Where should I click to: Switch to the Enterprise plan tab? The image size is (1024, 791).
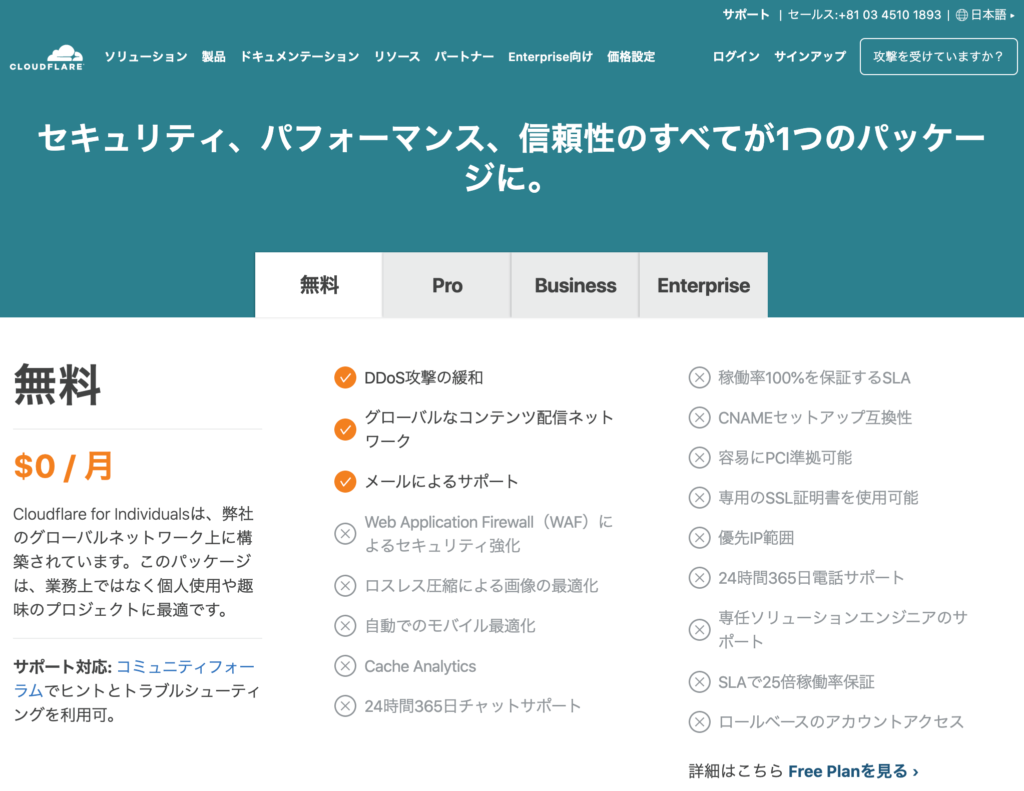pos(703,285)
